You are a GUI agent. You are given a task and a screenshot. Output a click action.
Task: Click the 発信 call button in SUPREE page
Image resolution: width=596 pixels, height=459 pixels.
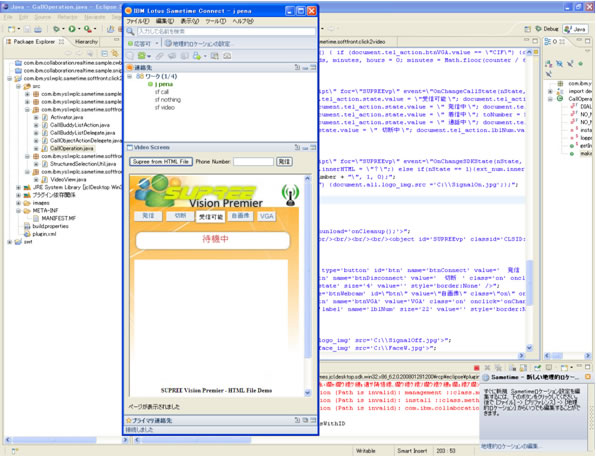[148, 216]
